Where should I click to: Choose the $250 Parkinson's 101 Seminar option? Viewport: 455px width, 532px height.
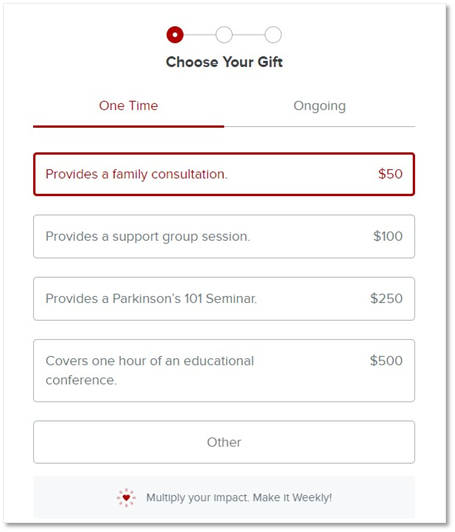[x=224, y=299]
